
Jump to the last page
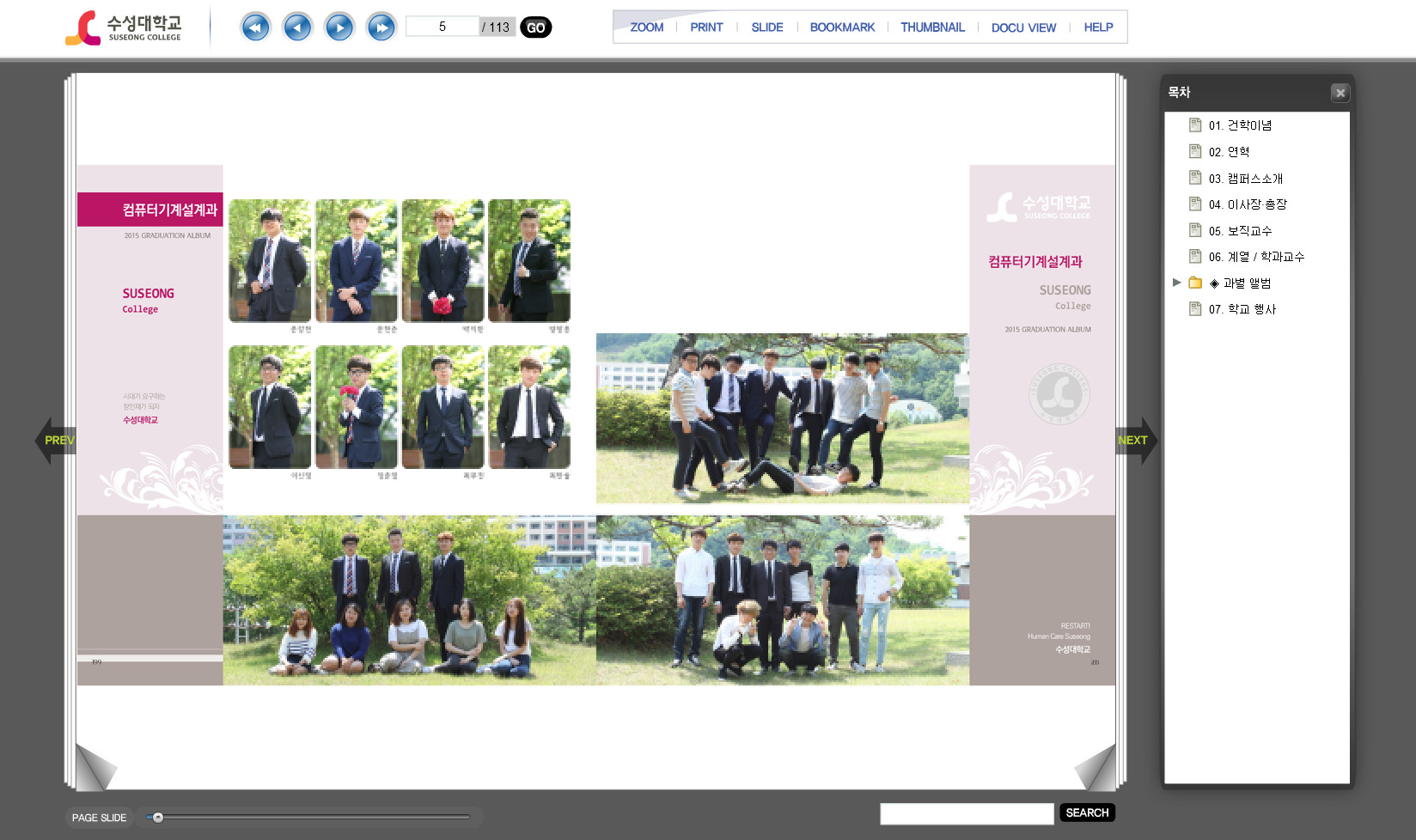click(381, 27)
